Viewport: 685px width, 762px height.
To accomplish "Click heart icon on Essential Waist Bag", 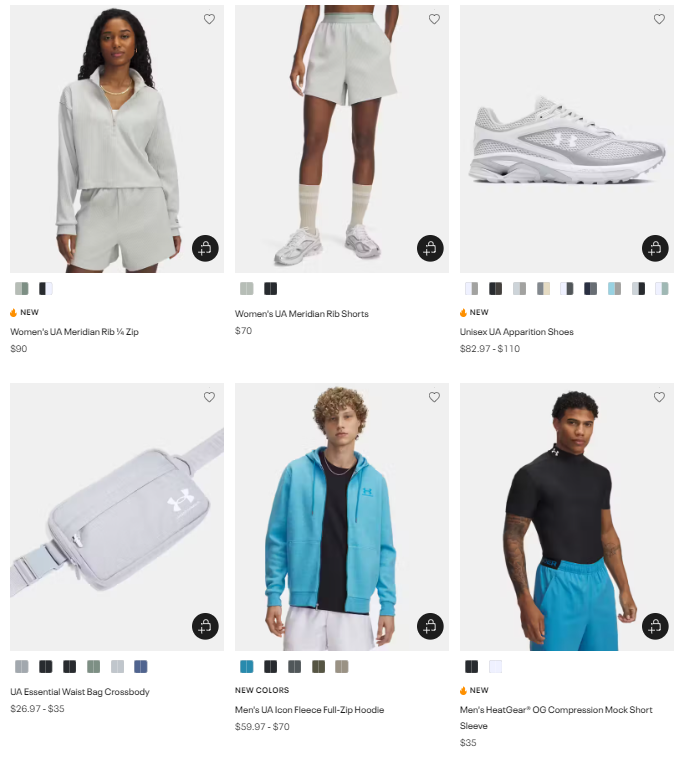I will coord(209,397).
